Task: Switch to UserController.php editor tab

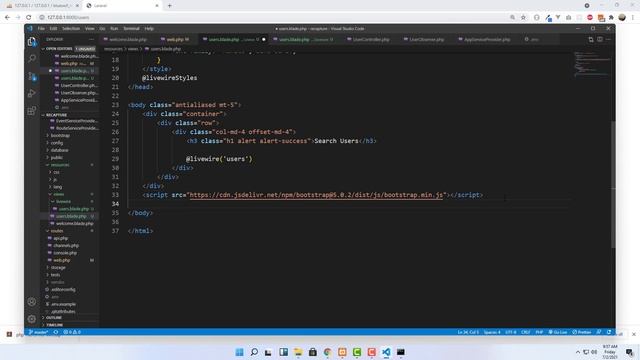Action: (x=371, y=40)
